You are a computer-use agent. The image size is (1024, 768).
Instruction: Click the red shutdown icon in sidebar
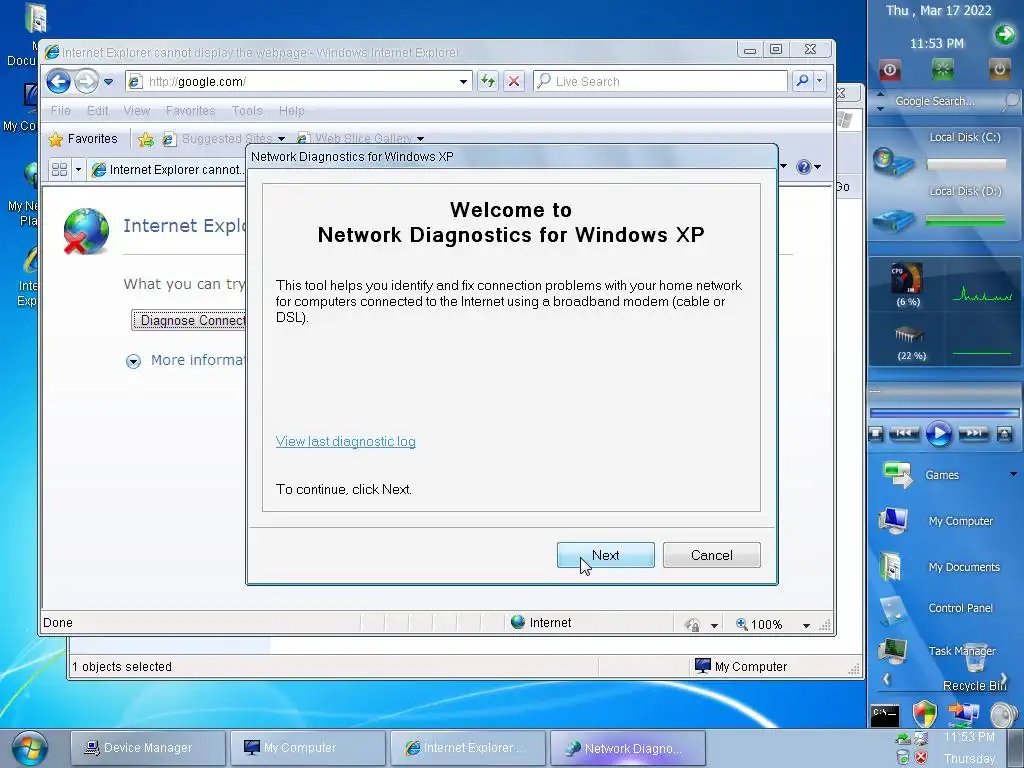(889, 69)
